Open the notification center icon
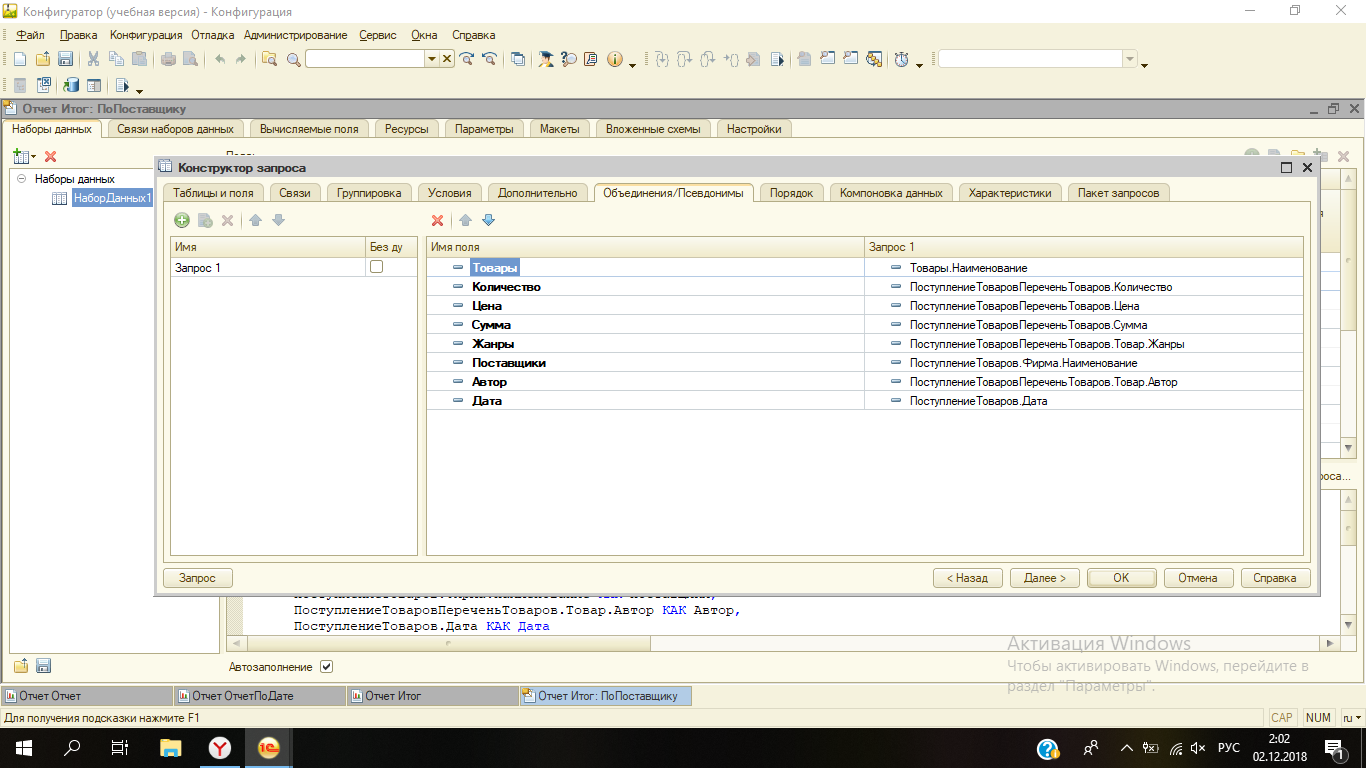This screenshot has height=768, width=1366. (1335, 748)
